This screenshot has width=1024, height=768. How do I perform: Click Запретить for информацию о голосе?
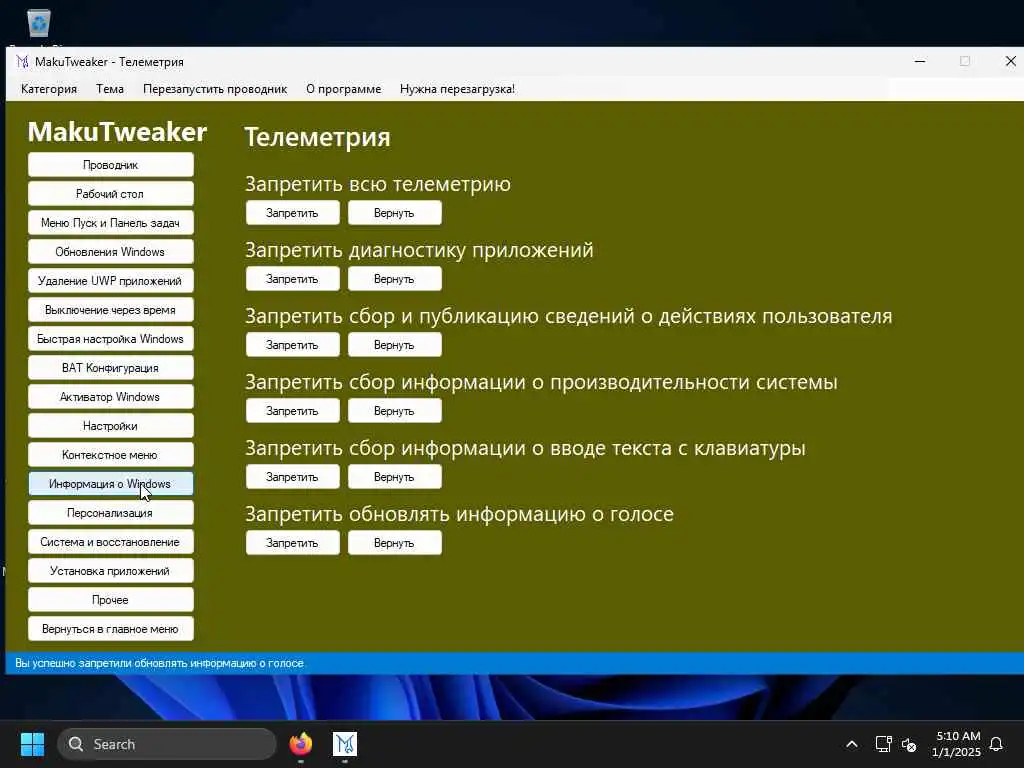(x=293, y=543)
